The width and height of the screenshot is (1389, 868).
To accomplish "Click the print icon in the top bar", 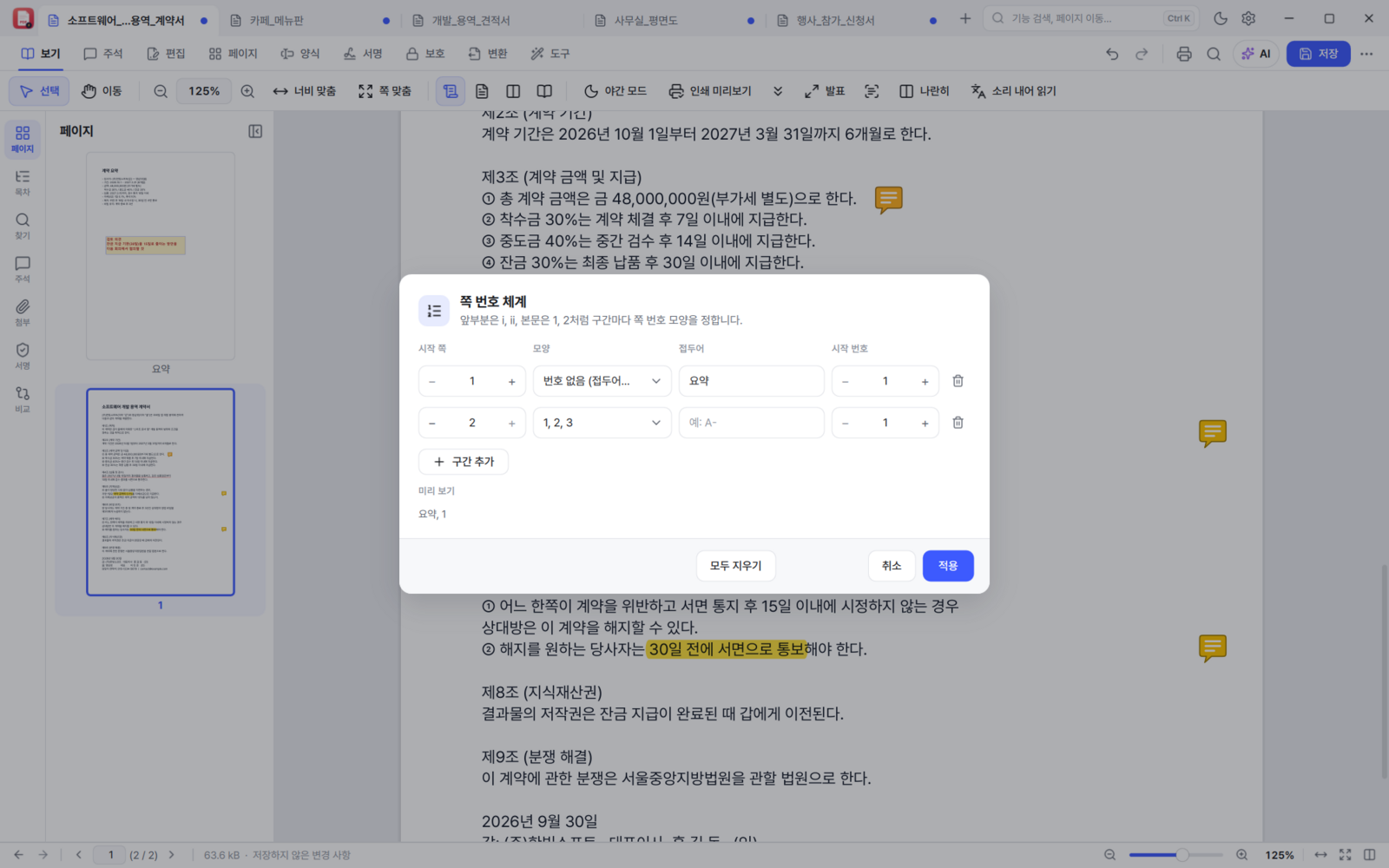I will point(1184,54).
